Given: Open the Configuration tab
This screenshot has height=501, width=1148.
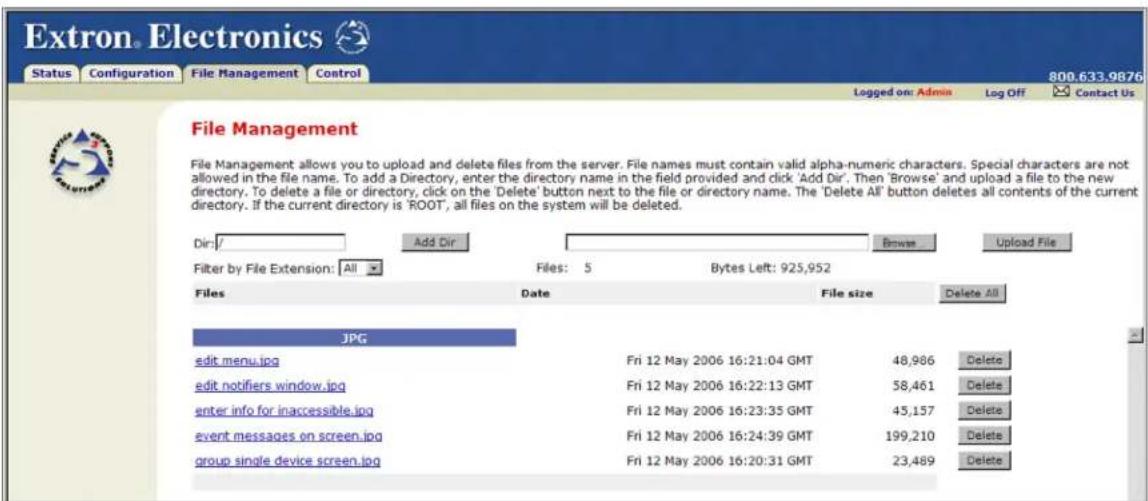Looking at the screenshot, I should point(130,73).
